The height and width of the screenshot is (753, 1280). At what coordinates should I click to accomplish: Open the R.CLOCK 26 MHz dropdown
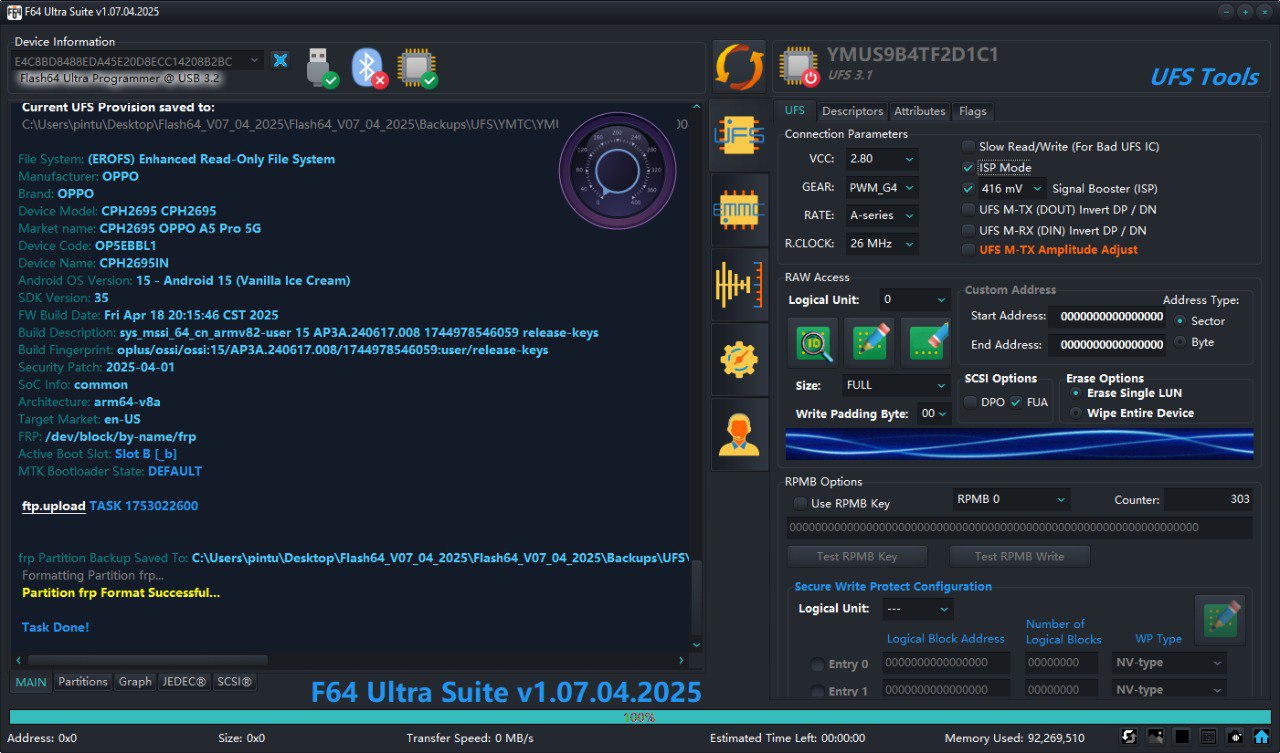point(881,243)
